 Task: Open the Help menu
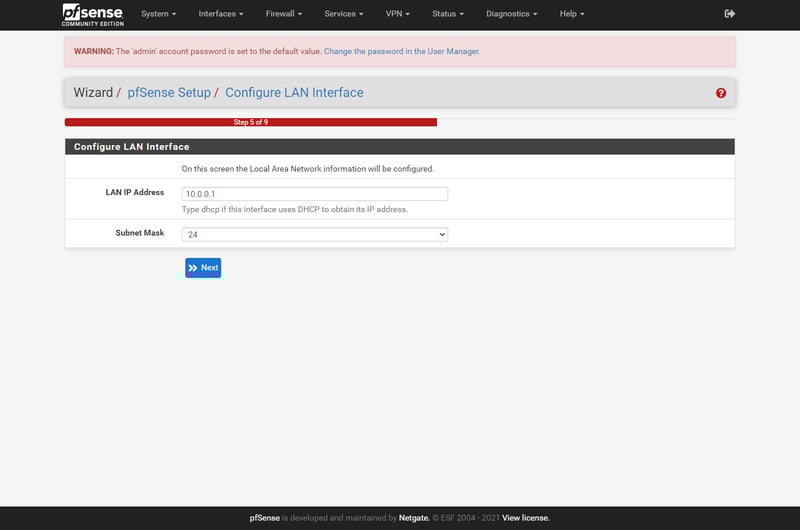[x=571, y=14]
